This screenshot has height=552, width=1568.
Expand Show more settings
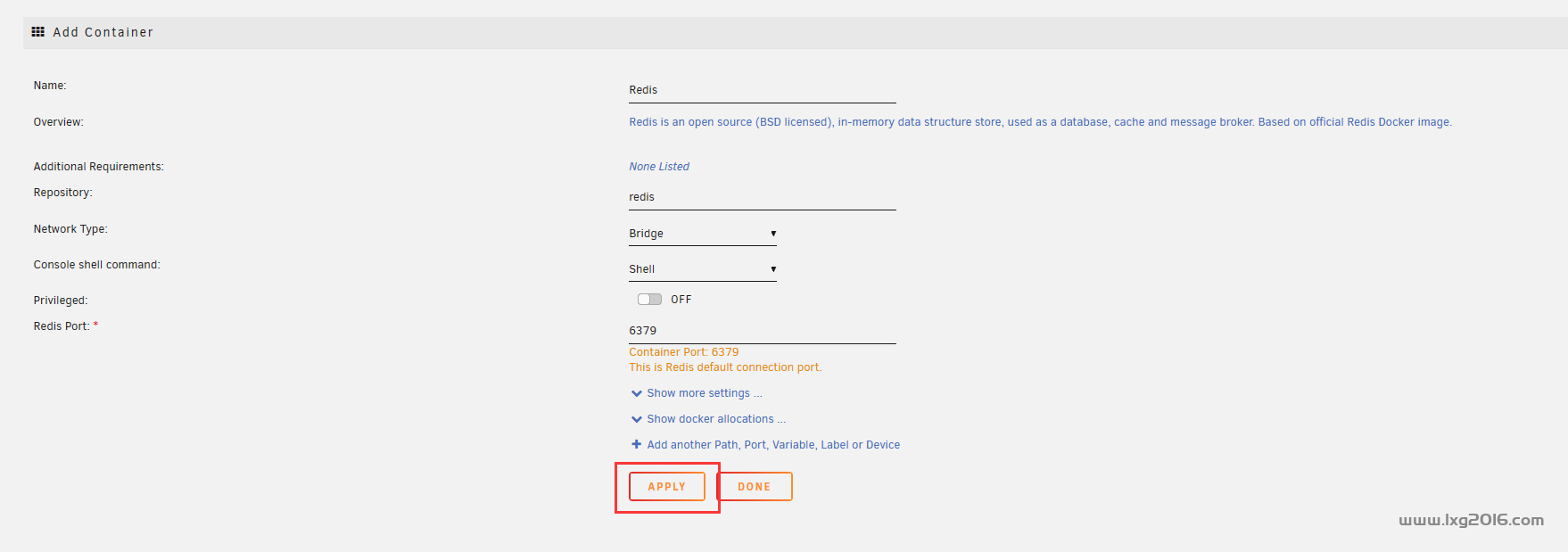[x=697, y=393]
